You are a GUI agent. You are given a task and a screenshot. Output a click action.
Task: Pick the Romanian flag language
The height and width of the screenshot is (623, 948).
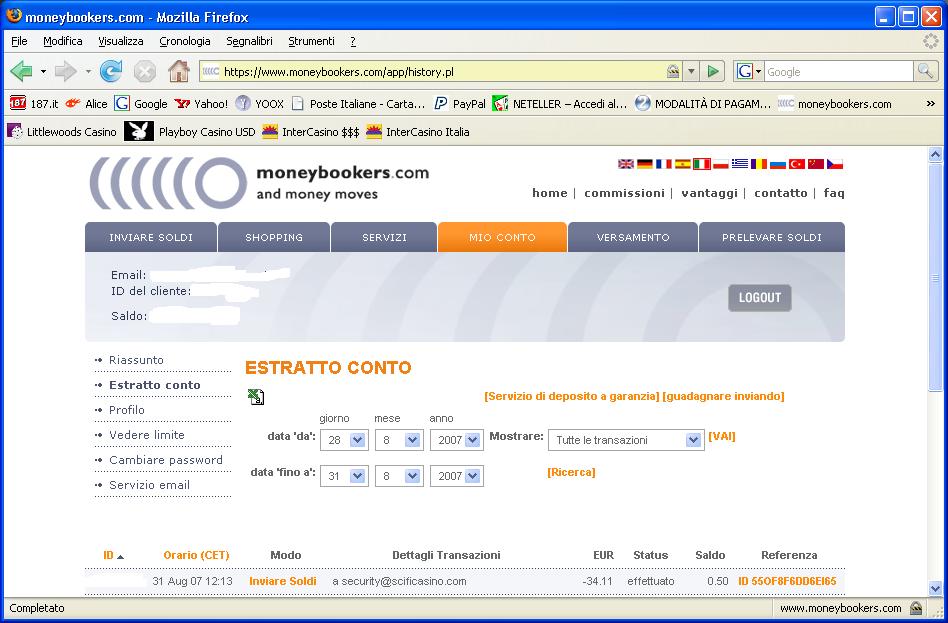(x=758, y=164)
